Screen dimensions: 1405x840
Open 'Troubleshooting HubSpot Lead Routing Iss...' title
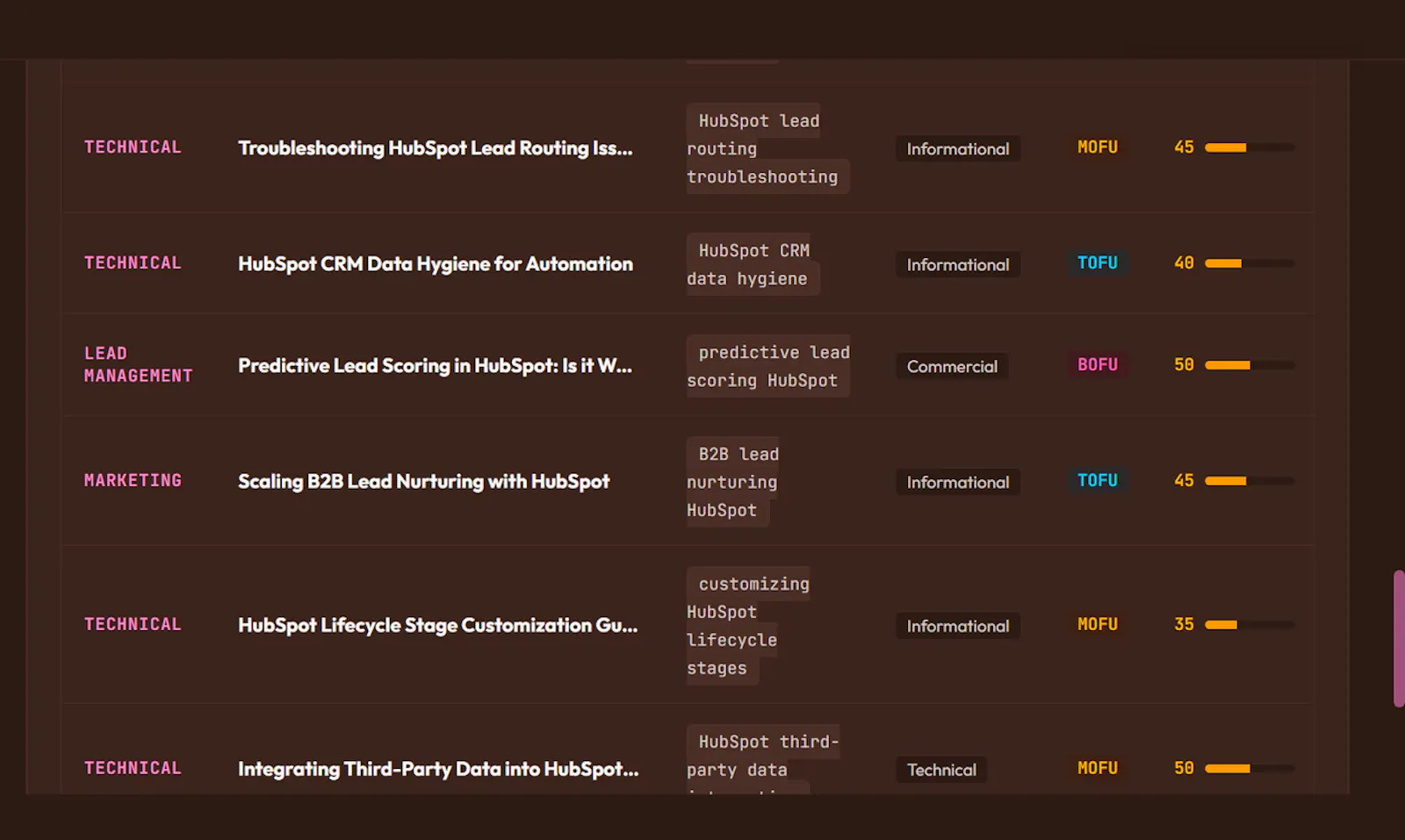pyautogui.click(x=435, y=148)
